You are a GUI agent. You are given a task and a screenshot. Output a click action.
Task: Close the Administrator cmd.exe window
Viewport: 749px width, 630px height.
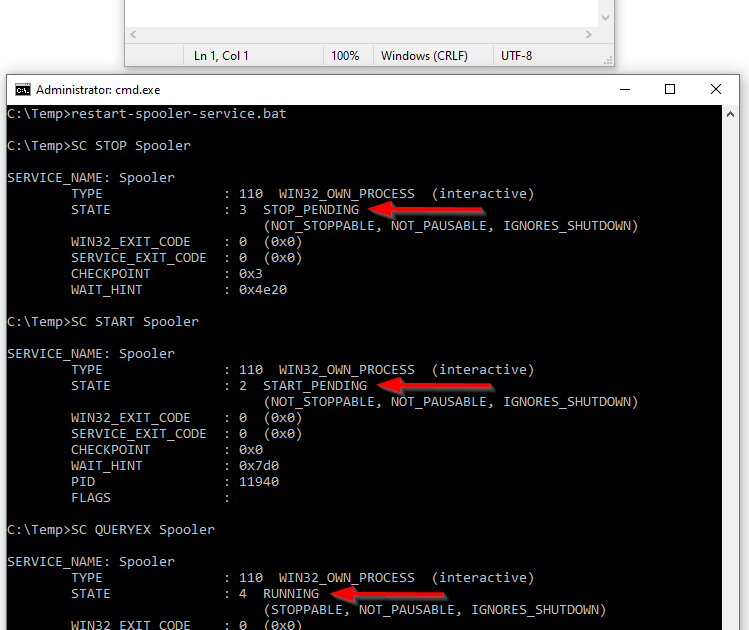pyautogui.click(x=716, y=89)
